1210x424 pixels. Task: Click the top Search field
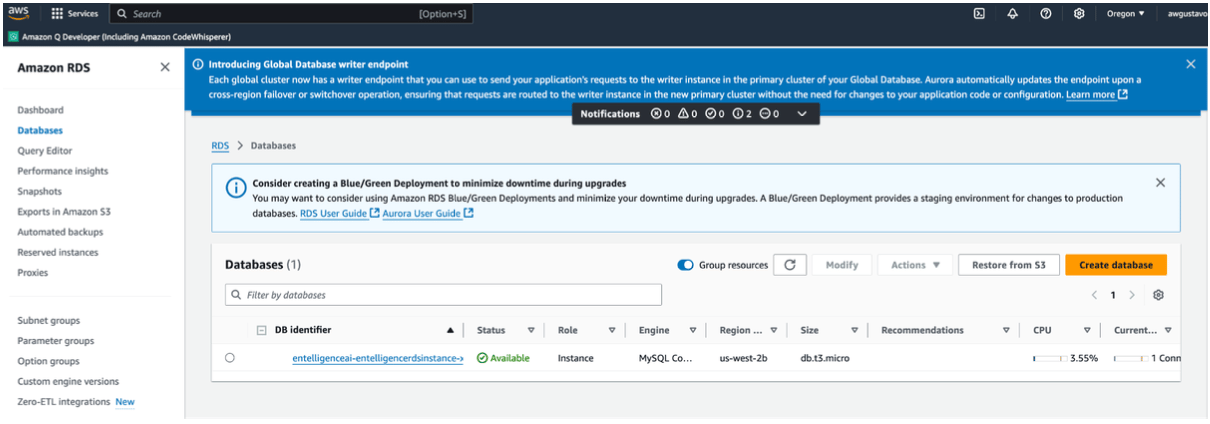[x=290, y=14]
